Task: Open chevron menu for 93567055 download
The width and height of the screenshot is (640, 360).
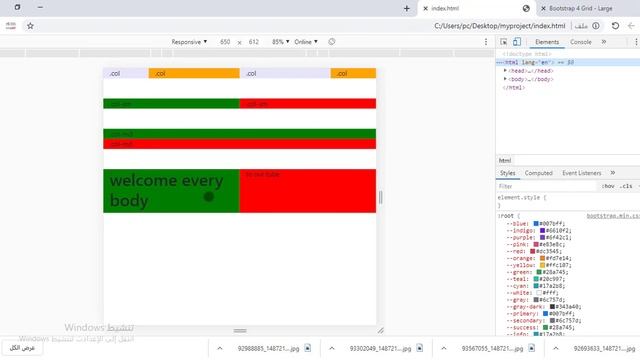Action: [444, 349]
